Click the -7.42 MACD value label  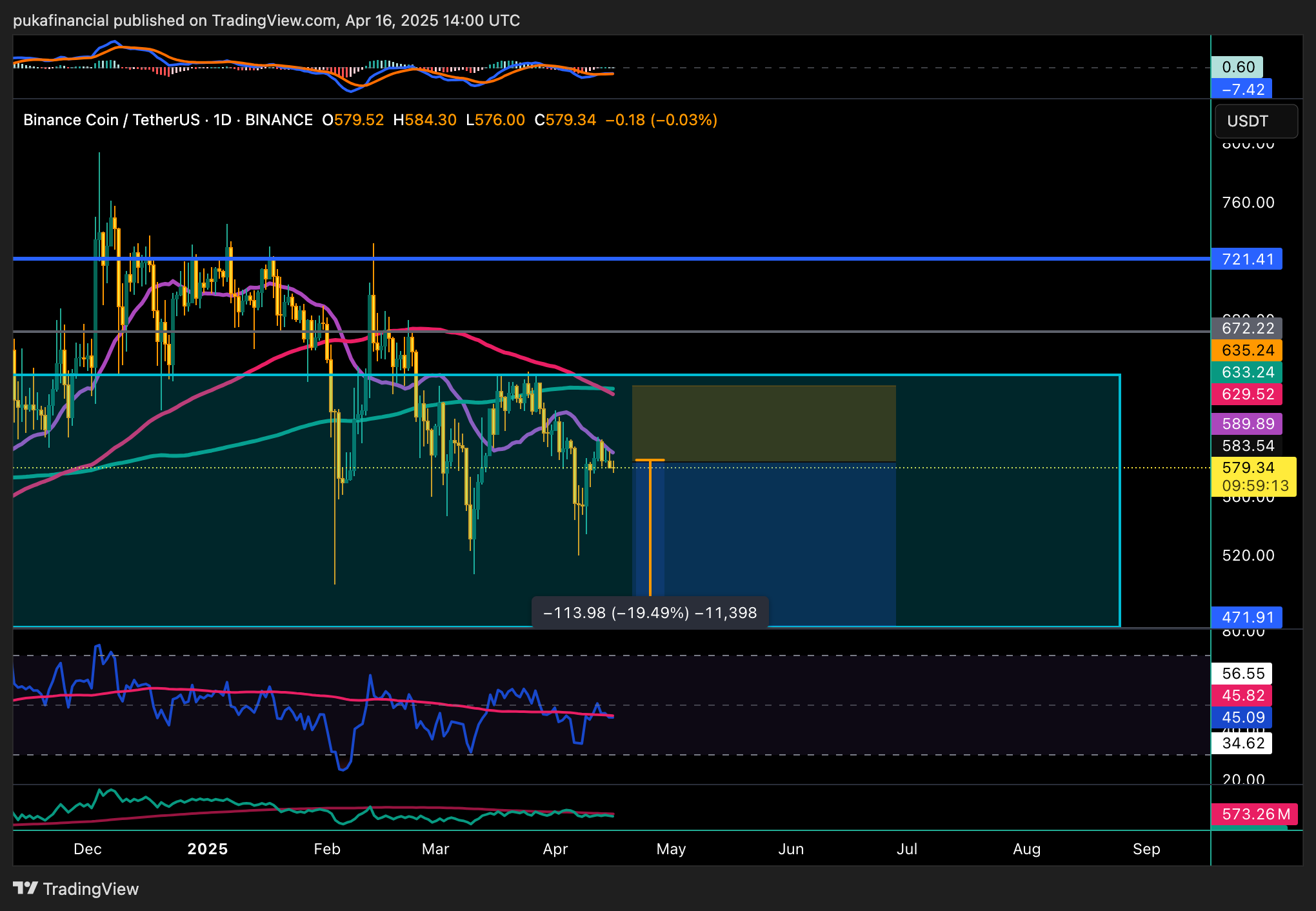tap(1242, 89)
